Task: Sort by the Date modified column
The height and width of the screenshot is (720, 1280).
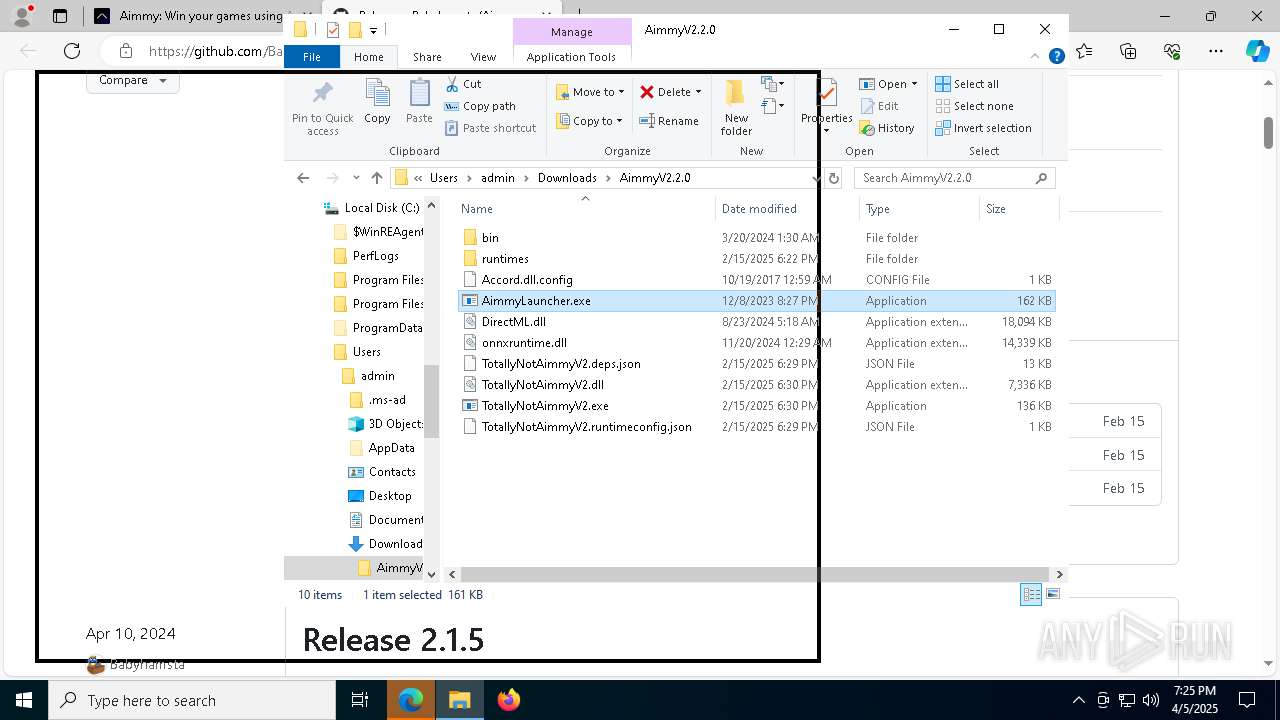Action: [787, 209]
